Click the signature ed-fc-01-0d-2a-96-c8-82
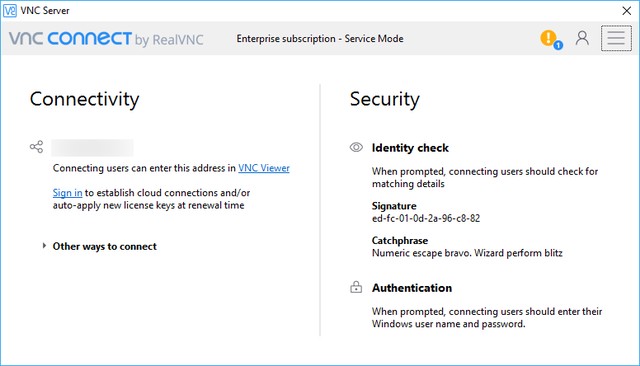640x366 pixels. [x=426, y=218]
